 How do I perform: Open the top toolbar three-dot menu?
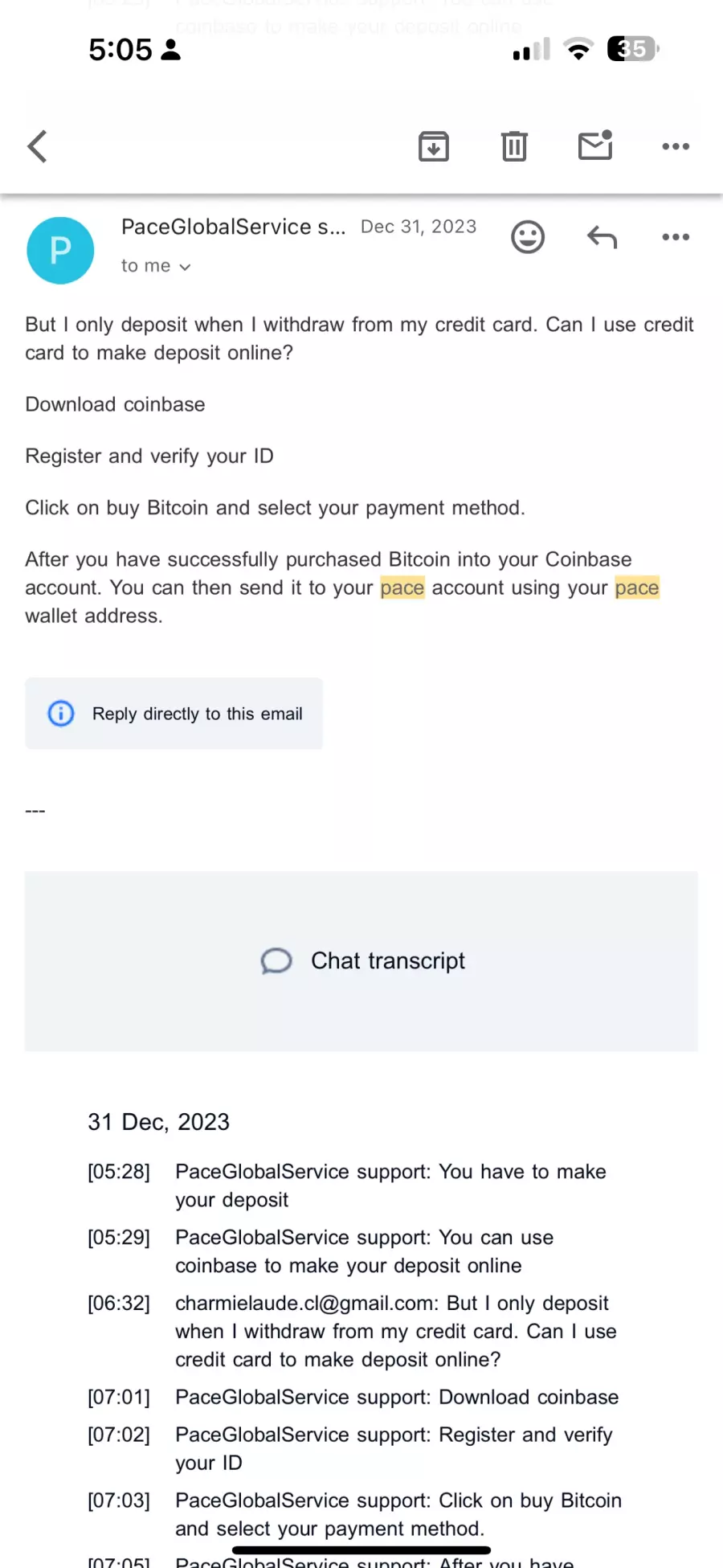coord(676,146)
